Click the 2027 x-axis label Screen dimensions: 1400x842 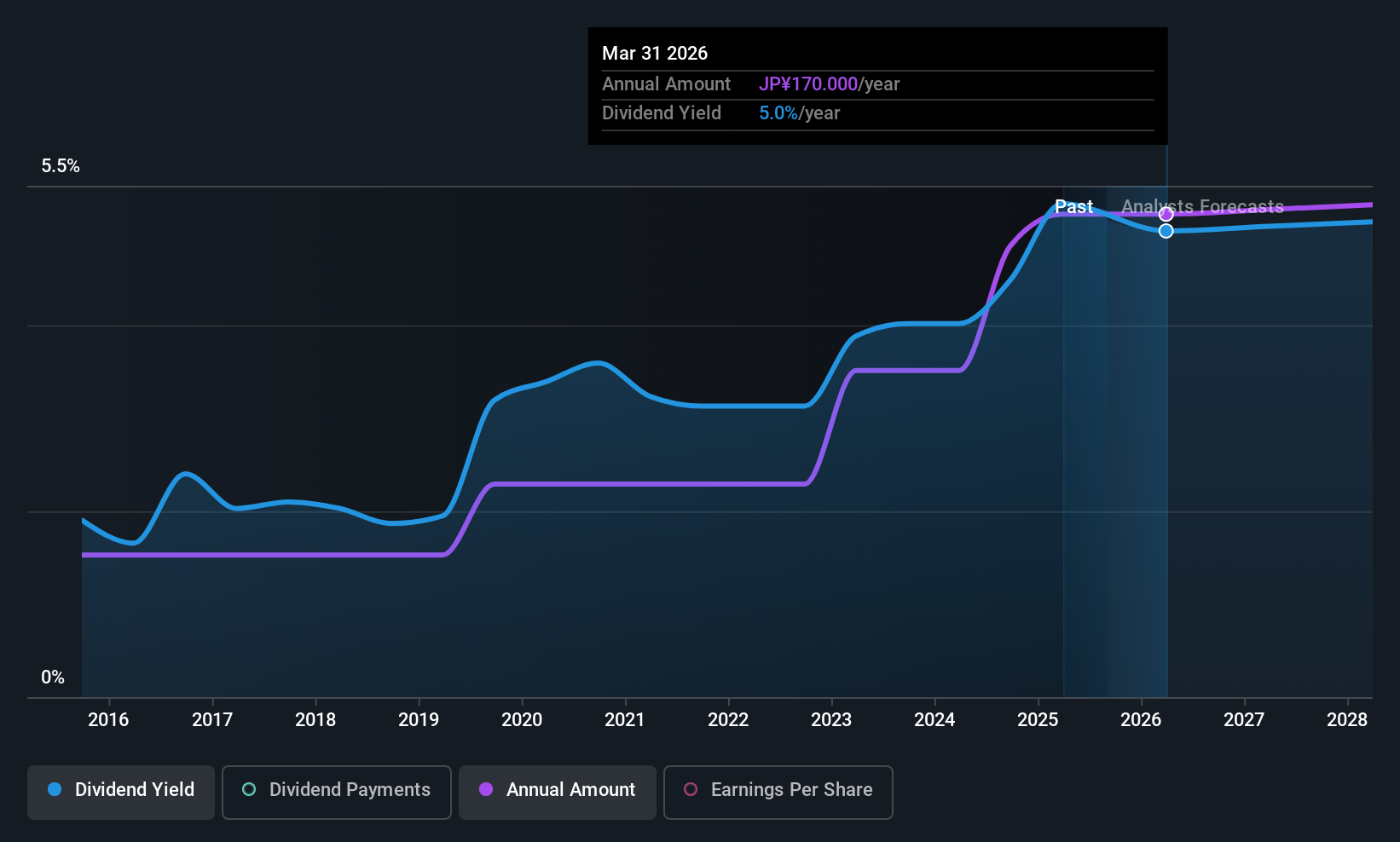tap(1244, 720)
